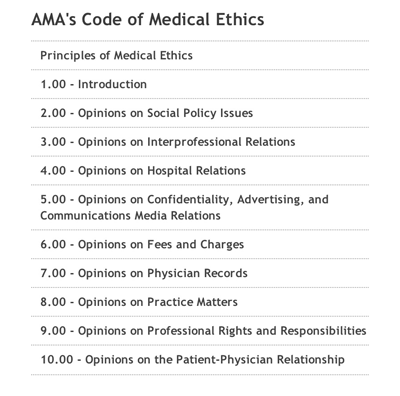
Task: Click the word Introduction in the list
Action: point(112,84)
